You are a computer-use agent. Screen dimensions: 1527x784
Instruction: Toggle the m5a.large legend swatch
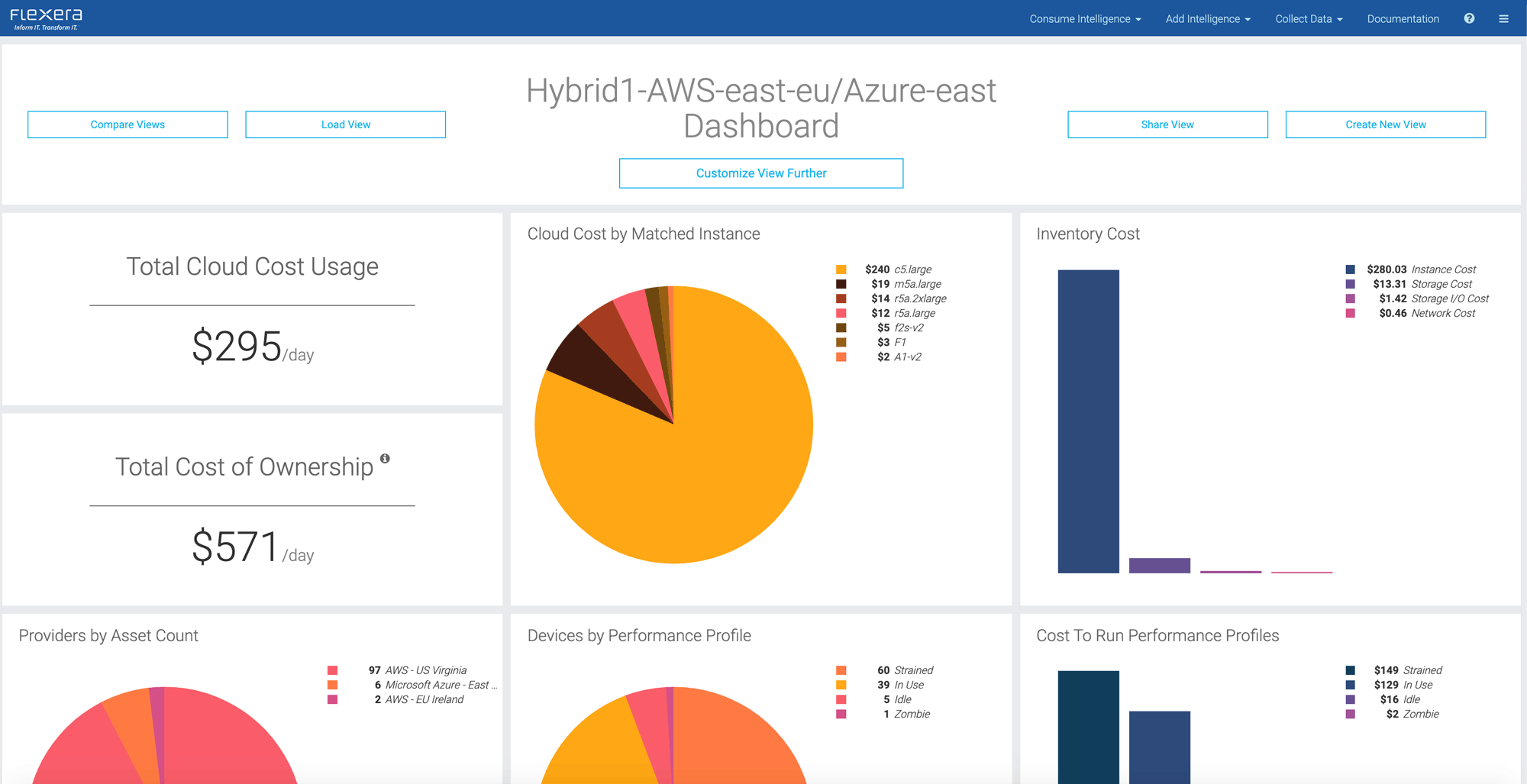pos(841,284)
